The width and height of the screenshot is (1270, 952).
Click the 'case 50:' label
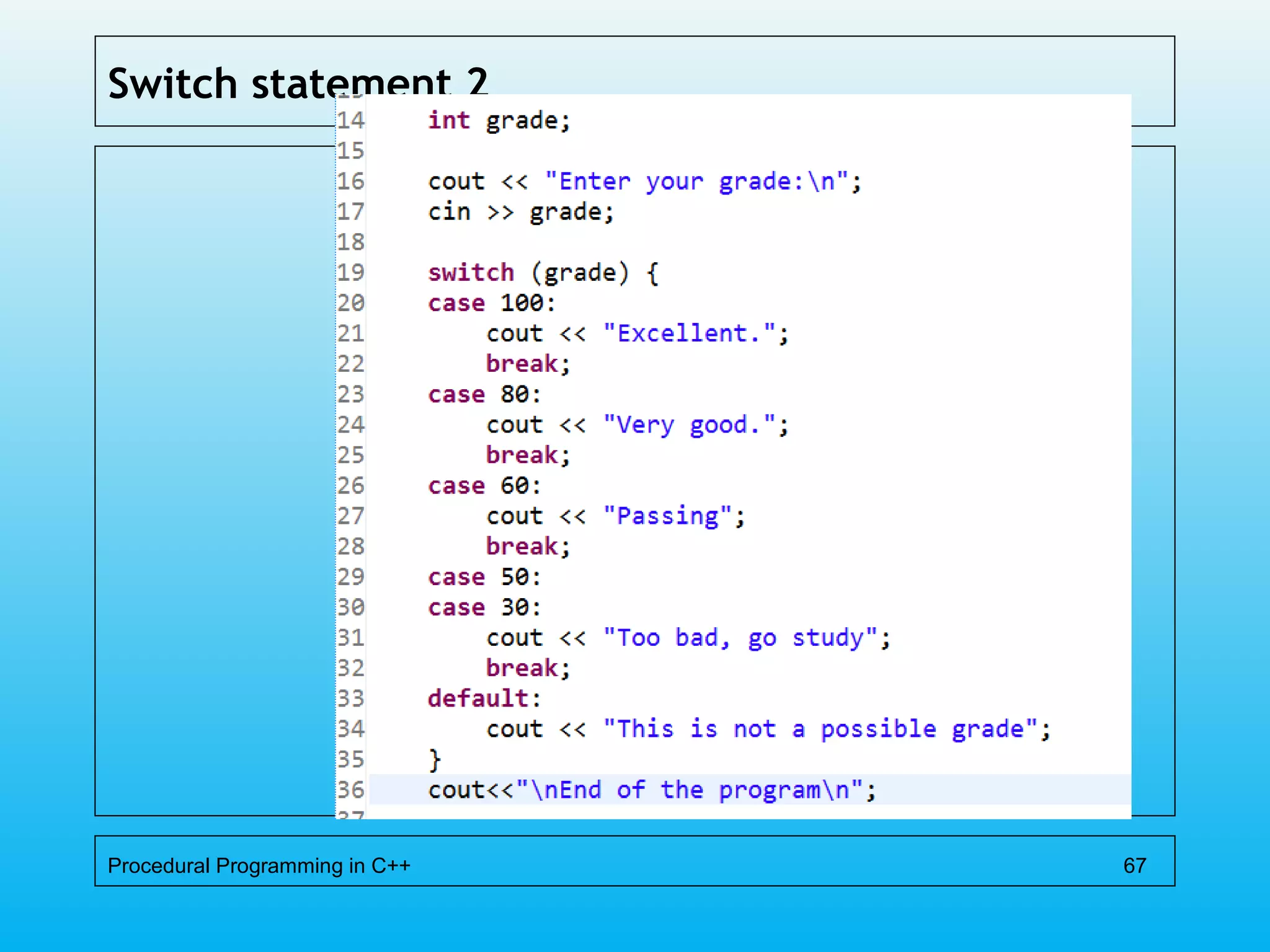(485, 577)
